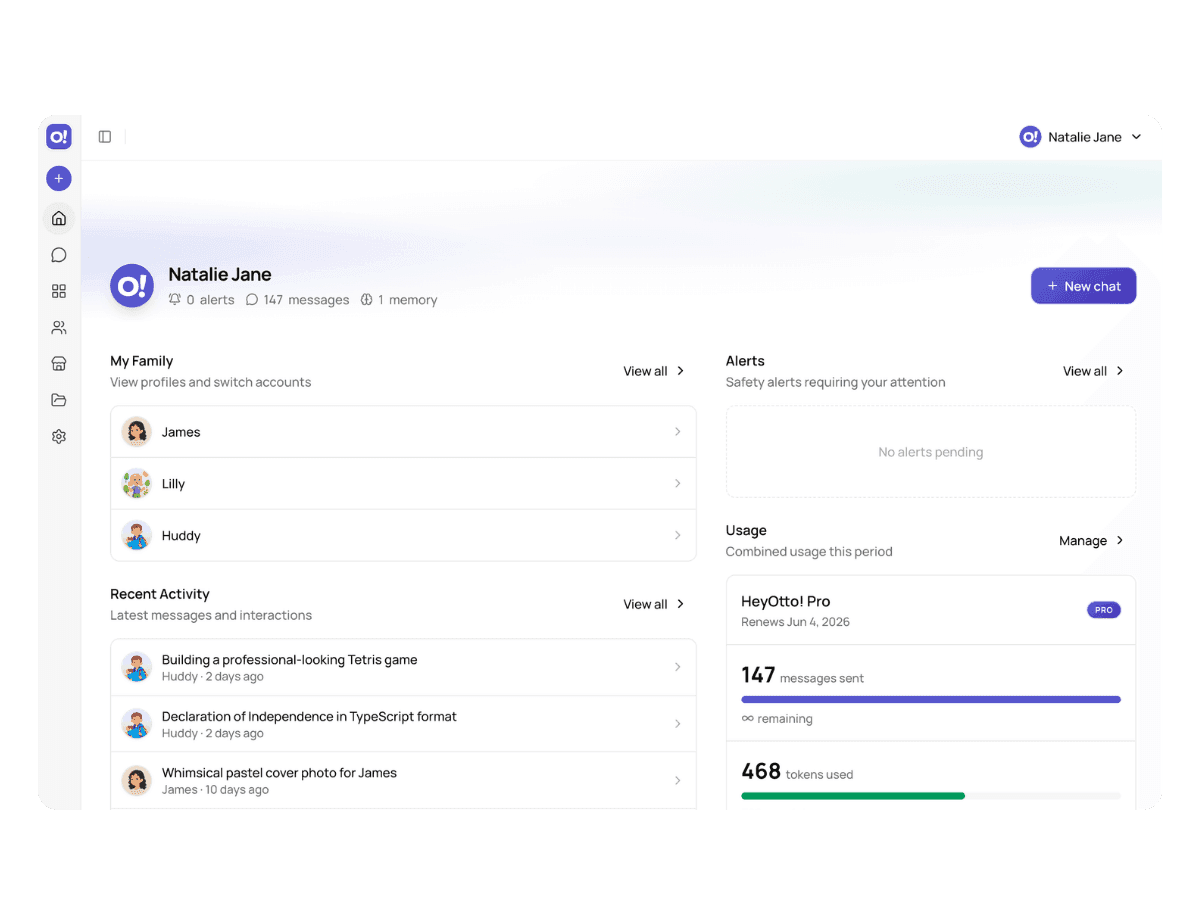
Task: Click the "HeyOtto! Pro" plan title
Action: 786,602
